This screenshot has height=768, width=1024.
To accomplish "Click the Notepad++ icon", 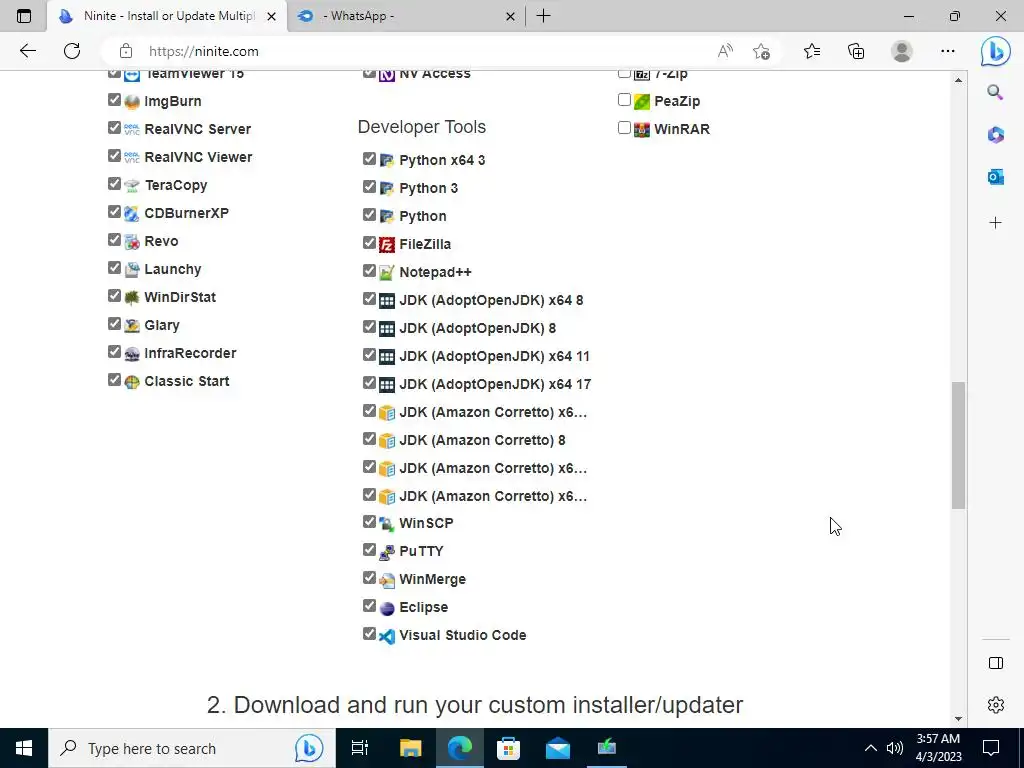I will click(387, 273).
